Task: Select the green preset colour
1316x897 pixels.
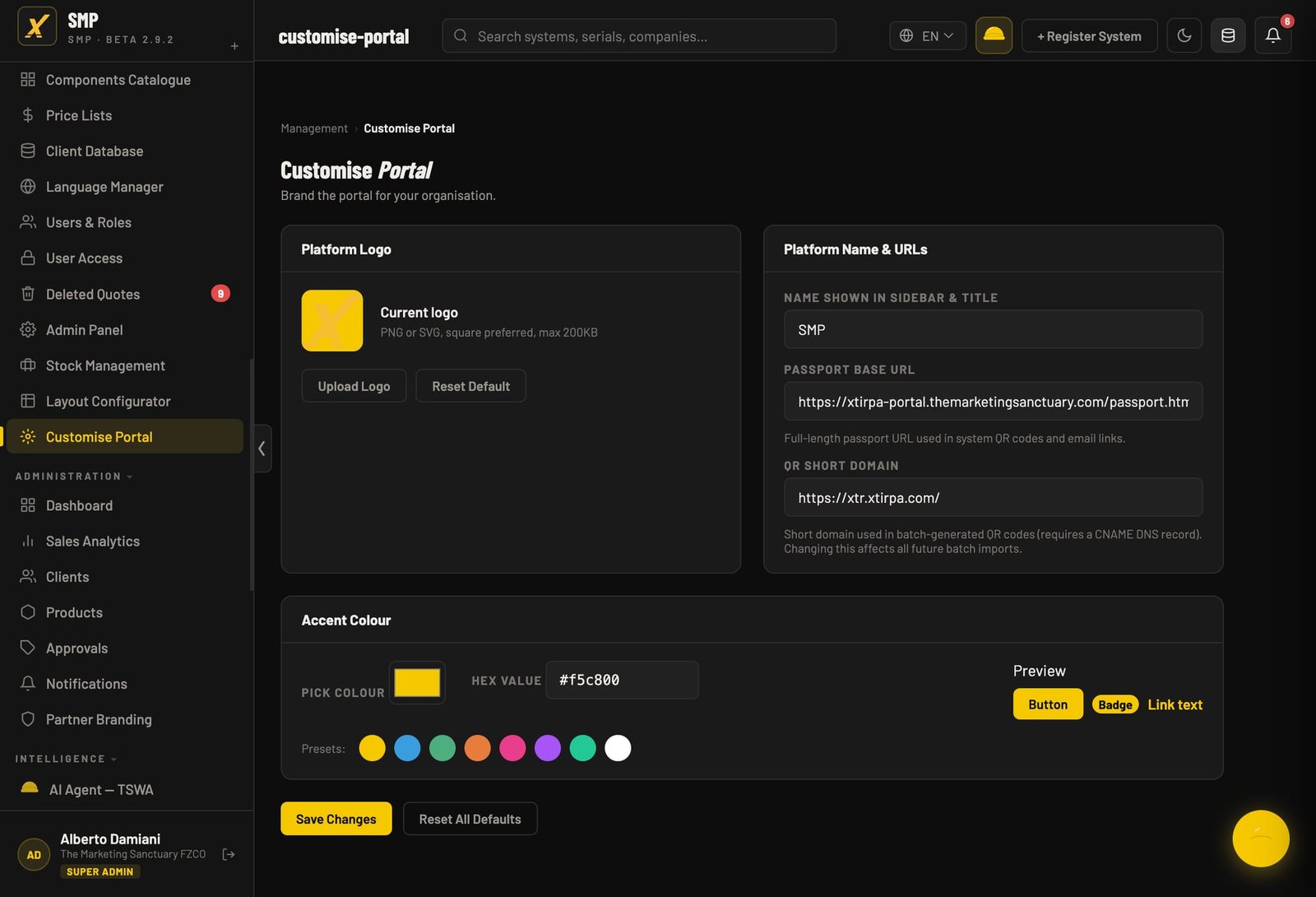Action: pos(443,748)
